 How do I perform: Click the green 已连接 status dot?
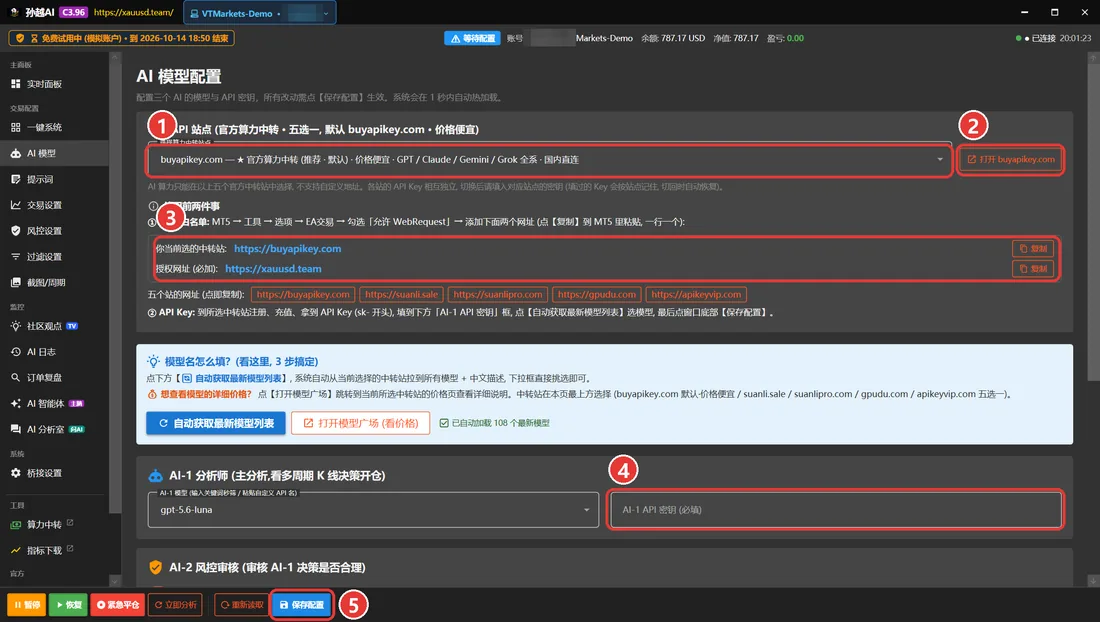(x=1018, y=38)
